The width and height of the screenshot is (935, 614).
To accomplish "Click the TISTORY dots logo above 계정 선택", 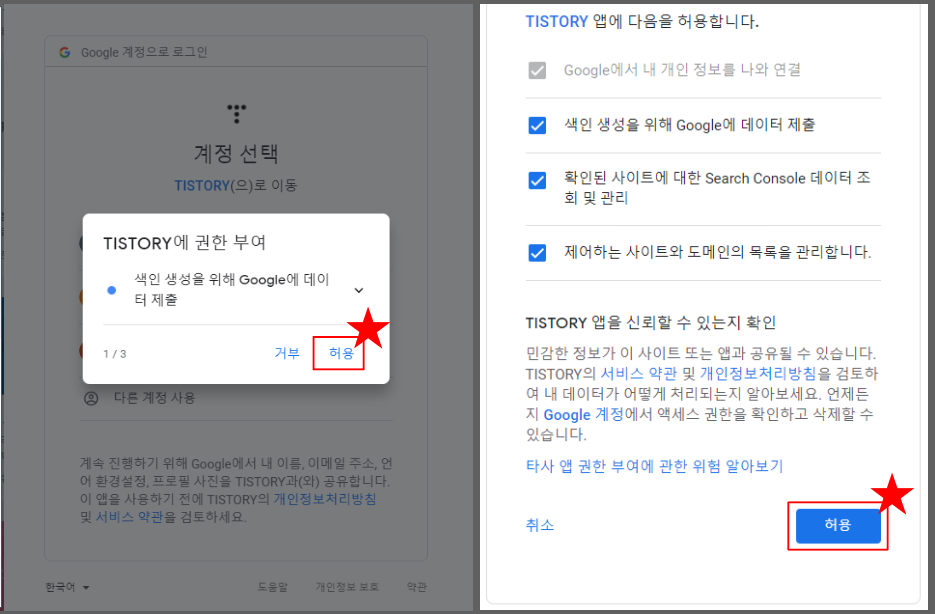I will click(x=236, y=113).
